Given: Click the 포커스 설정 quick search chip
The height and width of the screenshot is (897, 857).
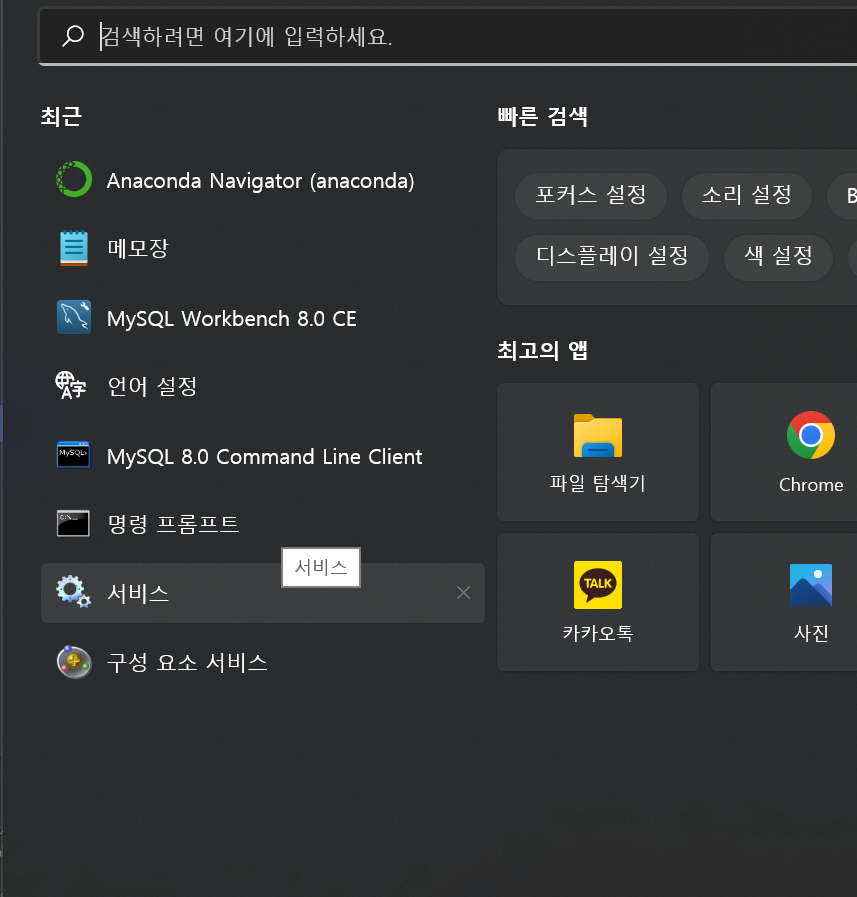Looking at the screenshot, I should coord(591,196).
